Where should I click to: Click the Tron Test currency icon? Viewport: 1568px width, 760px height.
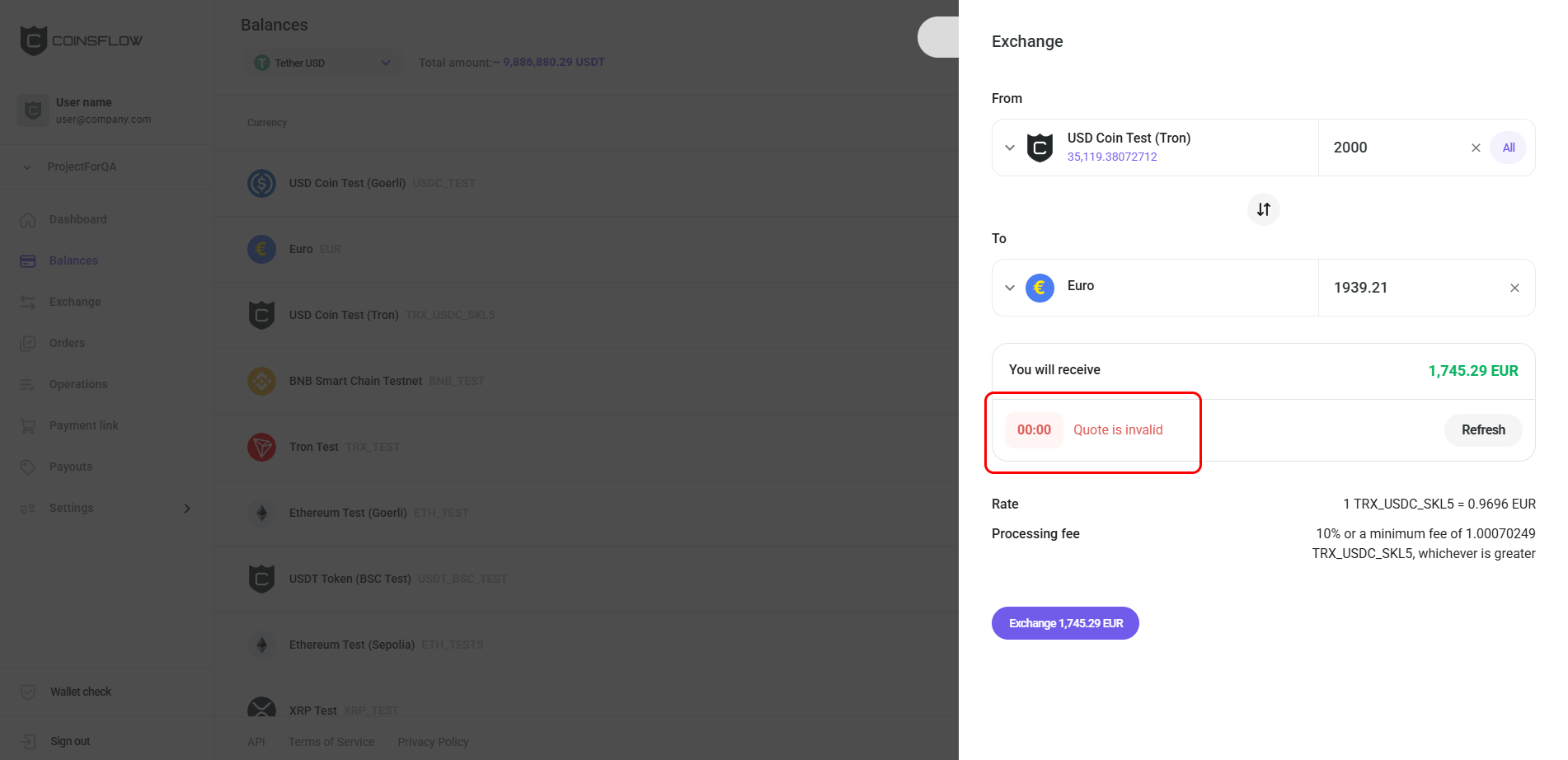tap(261, 447)
